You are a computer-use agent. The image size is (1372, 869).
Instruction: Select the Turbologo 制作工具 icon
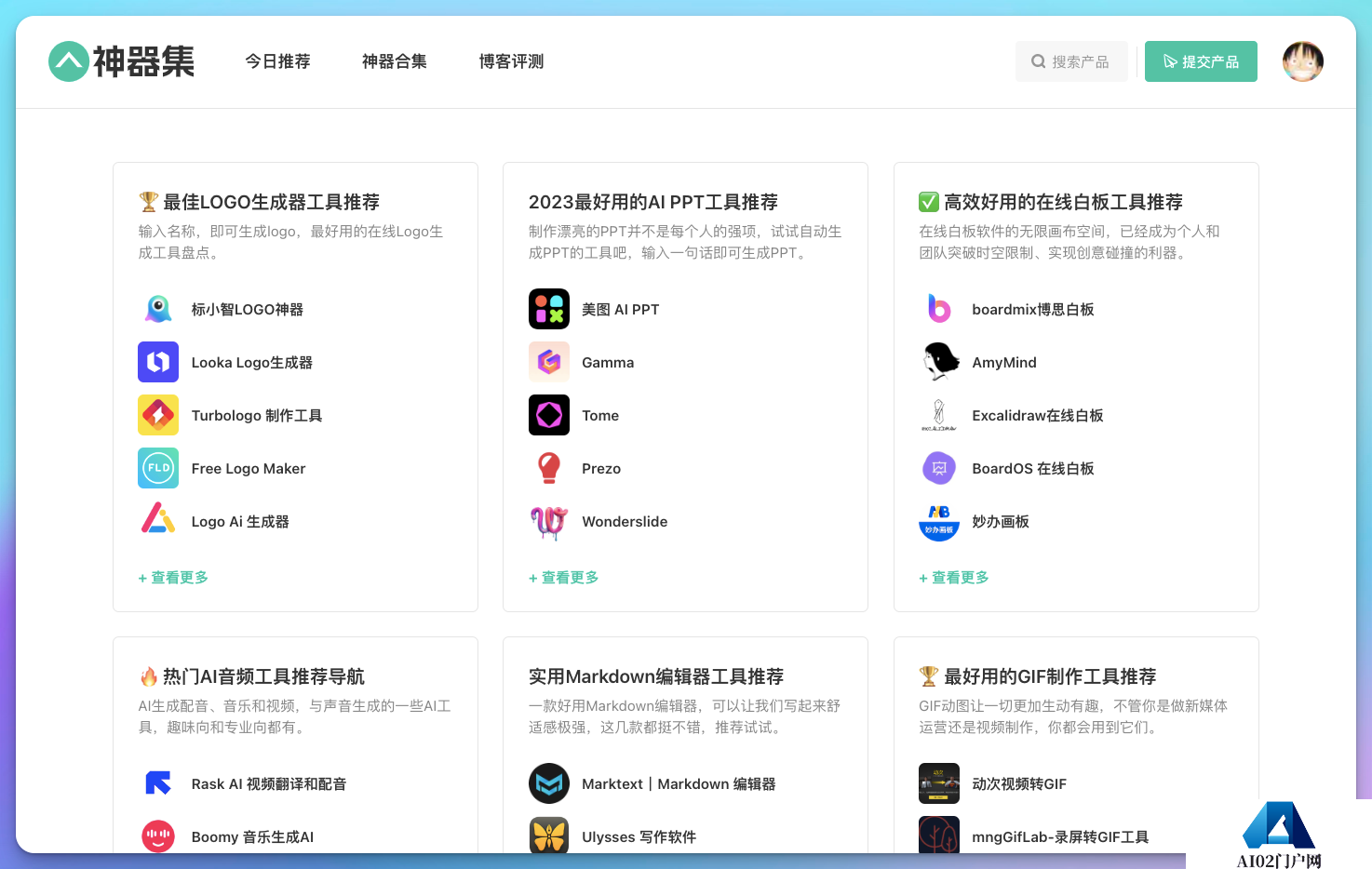click(158, 415)
